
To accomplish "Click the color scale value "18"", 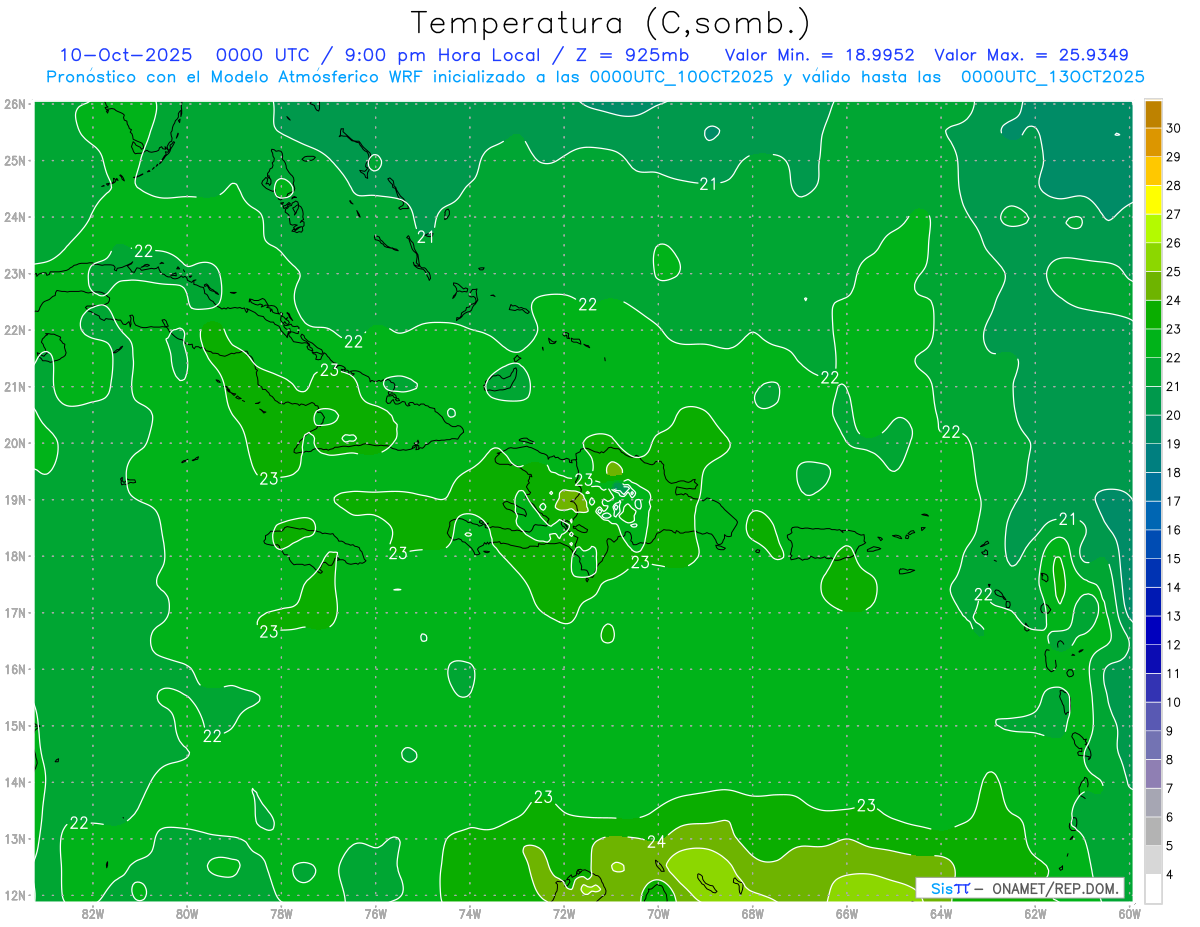I will point(1173,472).
